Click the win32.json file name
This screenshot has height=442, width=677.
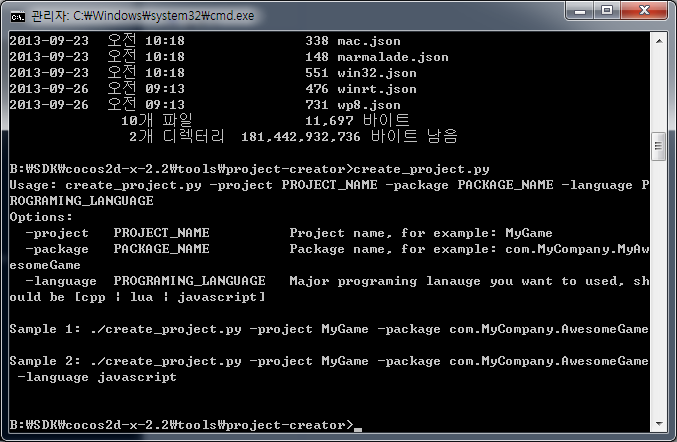click(x=377, y=73)
